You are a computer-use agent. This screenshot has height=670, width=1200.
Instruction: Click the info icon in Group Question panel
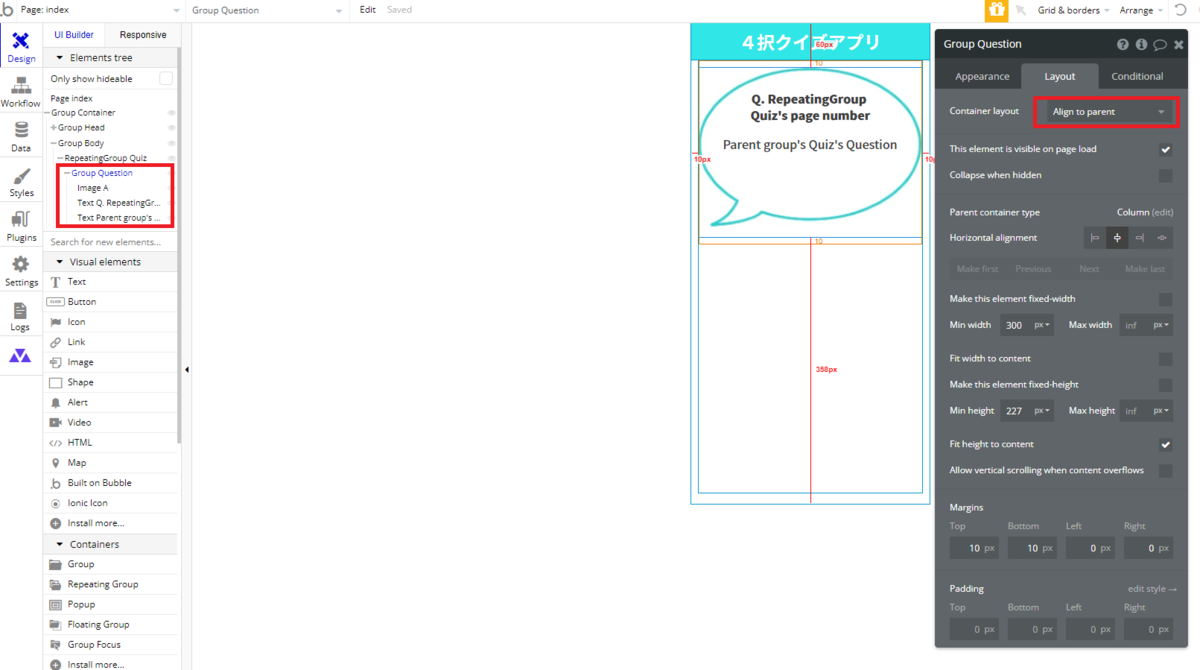tap(1141, 44)
